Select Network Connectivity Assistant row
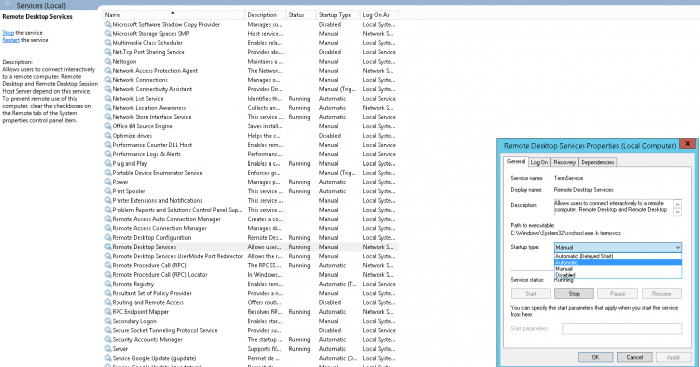The image size is (700, 367). [x=250, y=89]
